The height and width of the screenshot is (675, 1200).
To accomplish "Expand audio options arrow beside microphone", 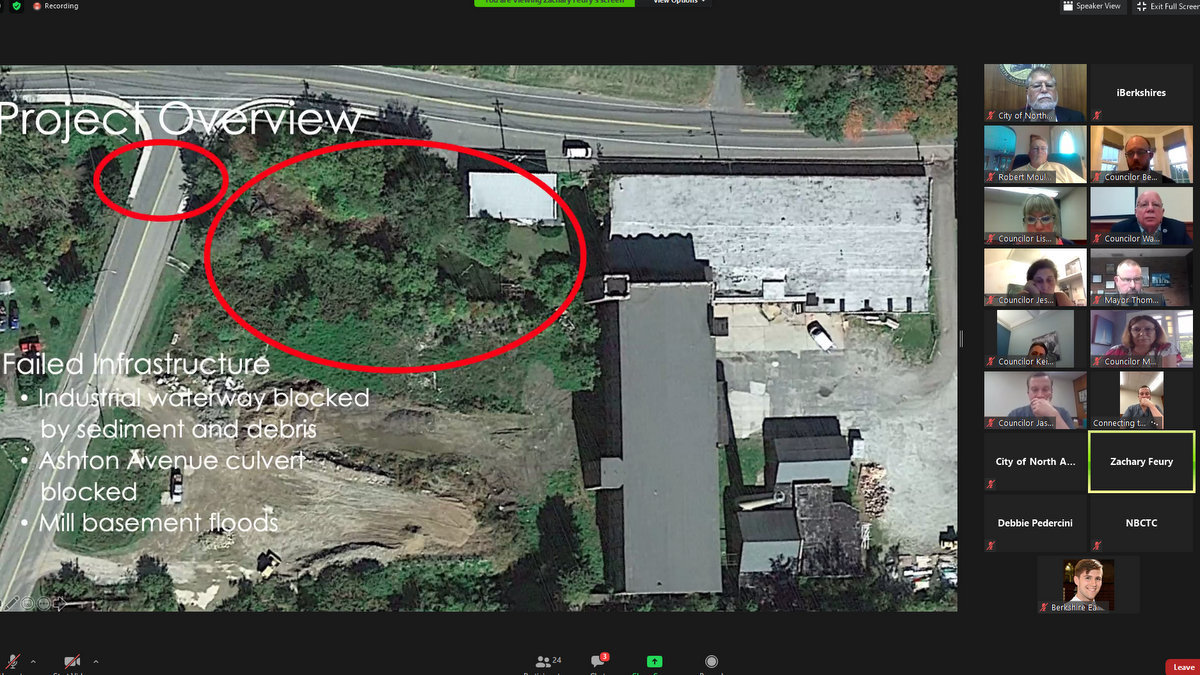I will click(x=33, y=662).
